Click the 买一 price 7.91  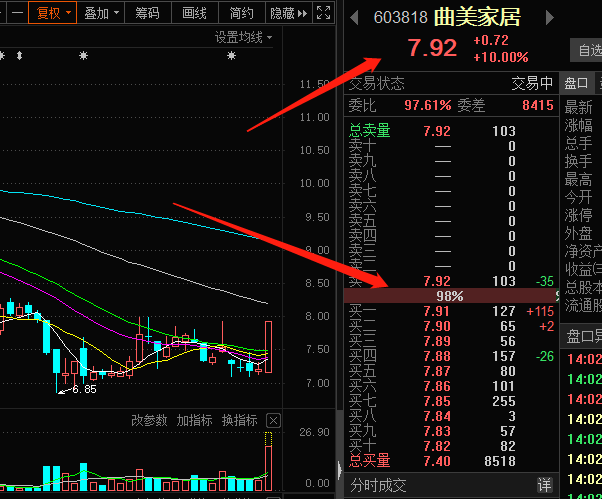(437, 311)
